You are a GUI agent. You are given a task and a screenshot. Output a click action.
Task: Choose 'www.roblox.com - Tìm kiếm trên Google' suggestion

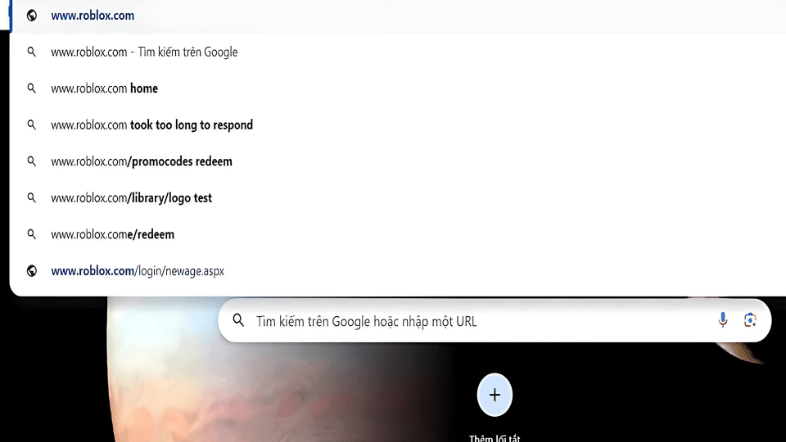(x=398, y=52)
